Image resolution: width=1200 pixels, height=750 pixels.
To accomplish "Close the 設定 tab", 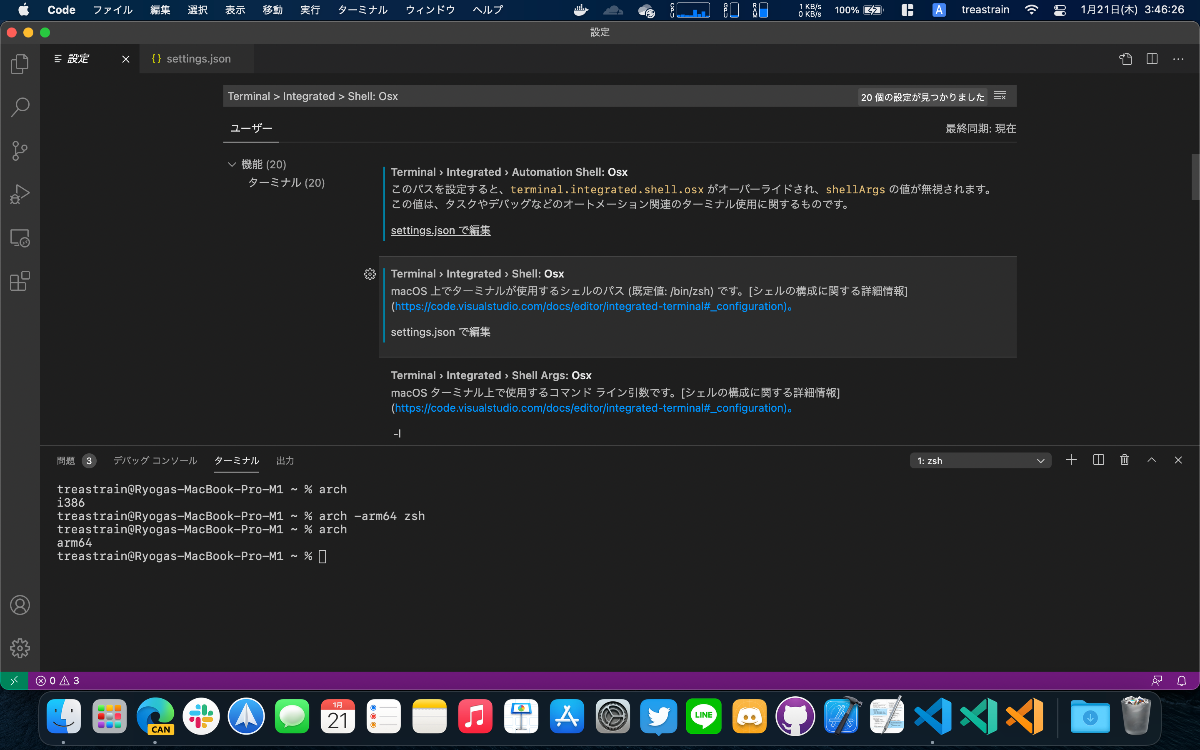I will pos(126,59).
